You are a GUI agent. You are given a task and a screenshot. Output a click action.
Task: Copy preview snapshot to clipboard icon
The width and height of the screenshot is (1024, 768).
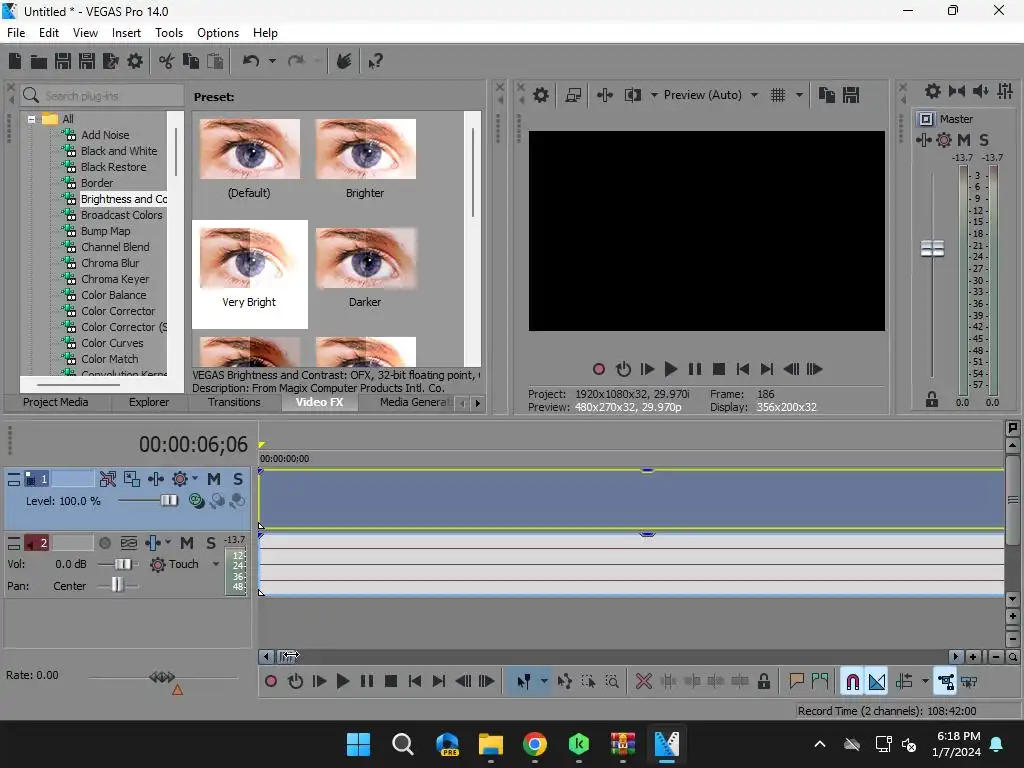tap(827, 95)
